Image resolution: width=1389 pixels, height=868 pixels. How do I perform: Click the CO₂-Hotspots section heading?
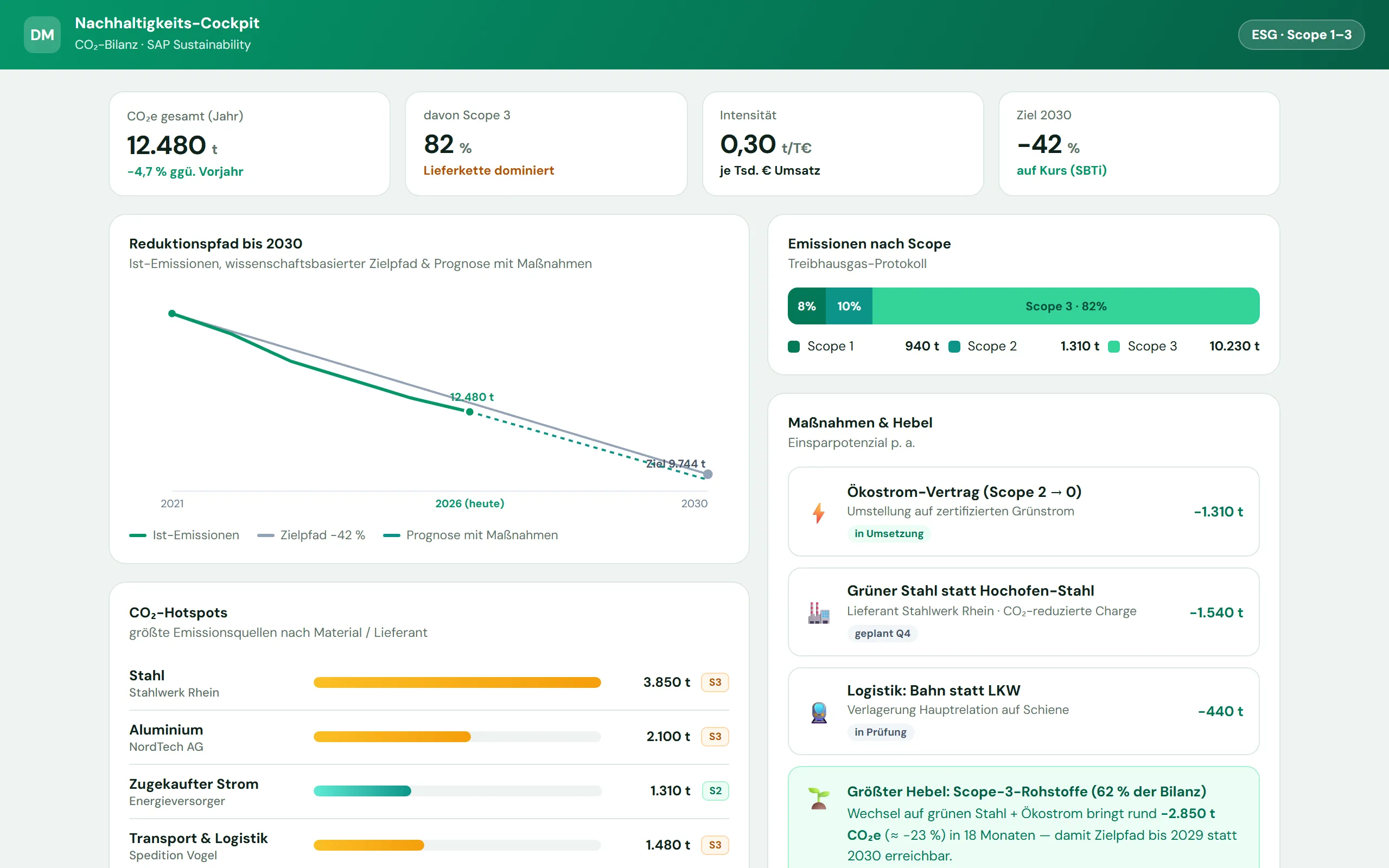(x=178, y=612)
